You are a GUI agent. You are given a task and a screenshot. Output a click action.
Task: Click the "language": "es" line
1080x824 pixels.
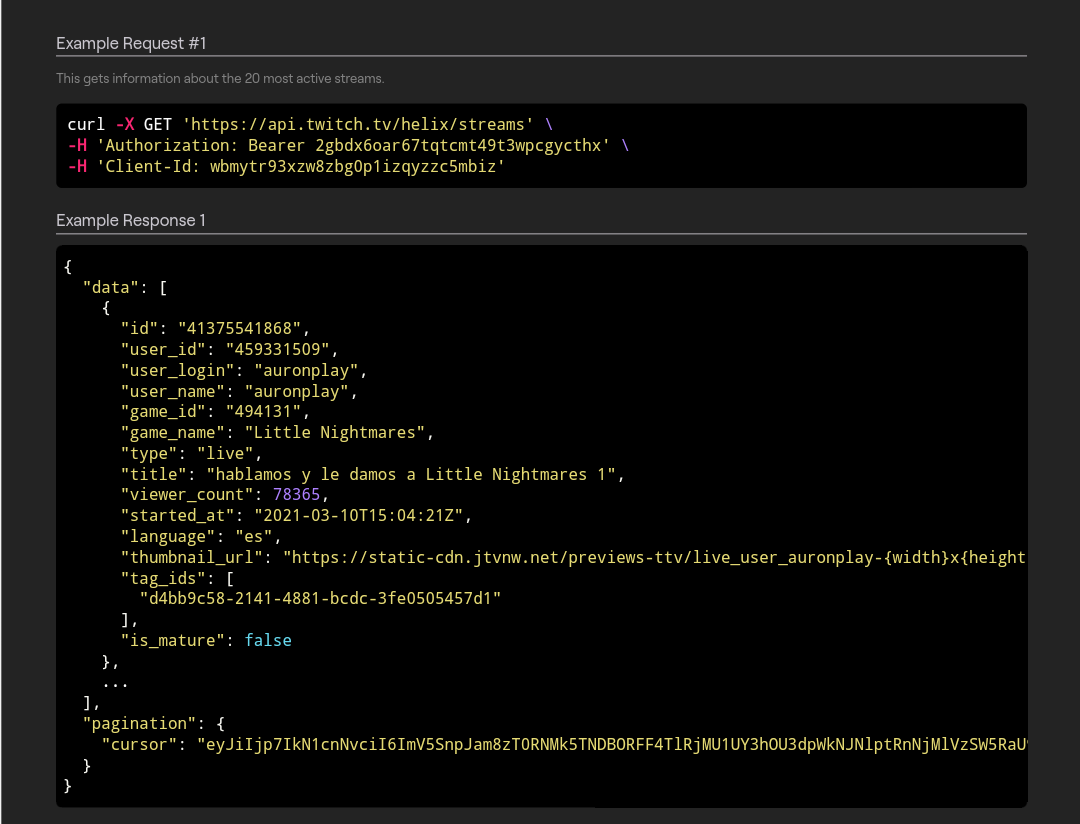[201, 537]
